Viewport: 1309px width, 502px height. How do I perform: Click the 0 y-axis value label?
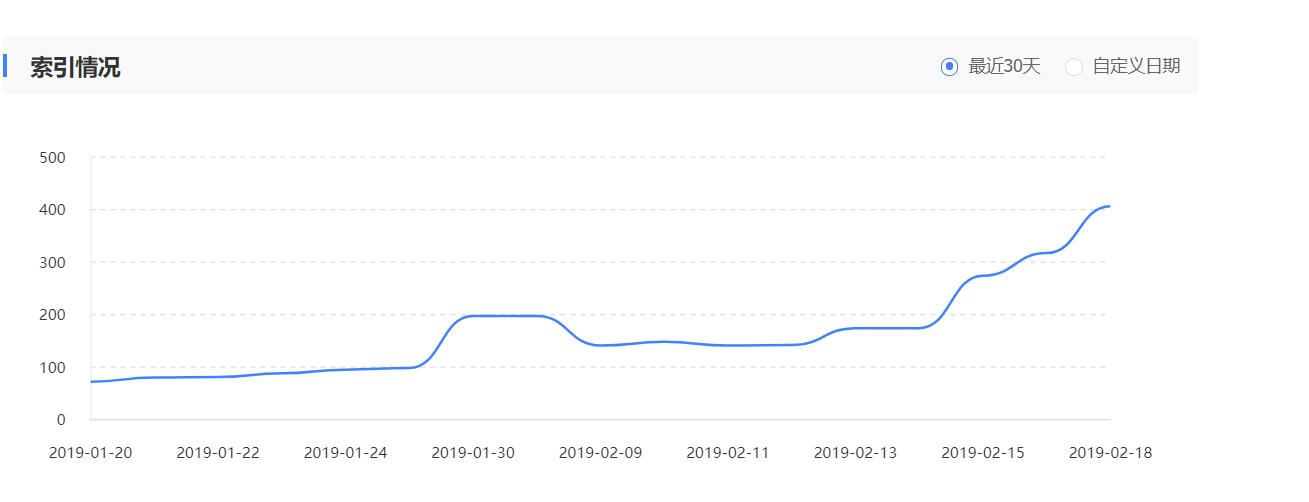click(x=60, y=420)
